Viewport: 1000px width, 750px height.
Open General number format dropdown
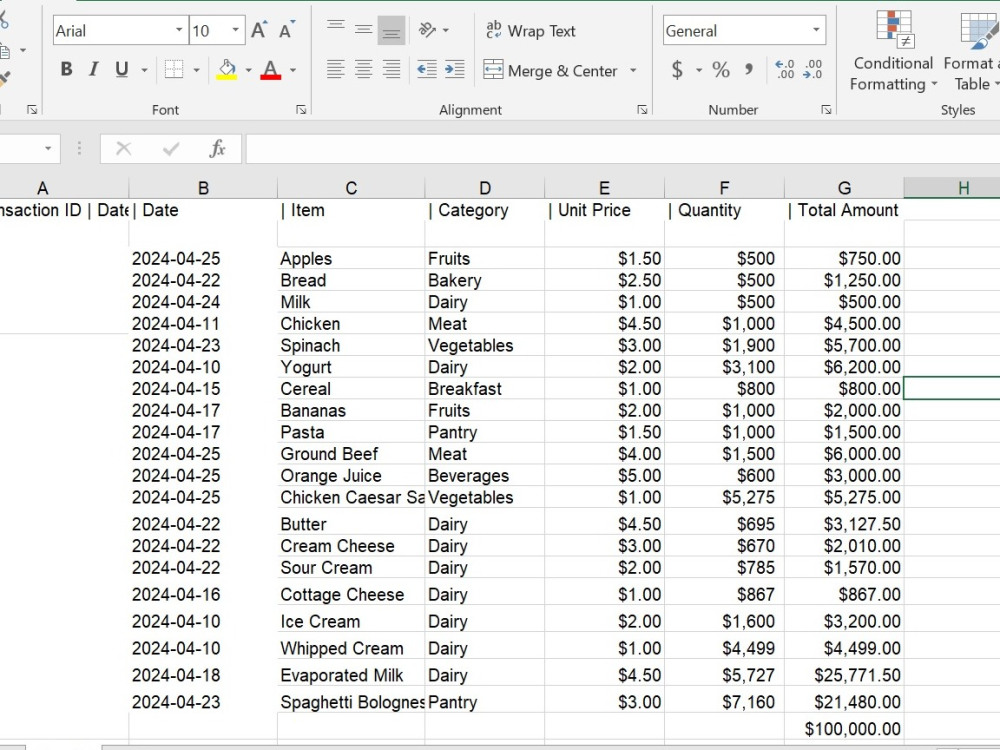(x=816, y=30)
